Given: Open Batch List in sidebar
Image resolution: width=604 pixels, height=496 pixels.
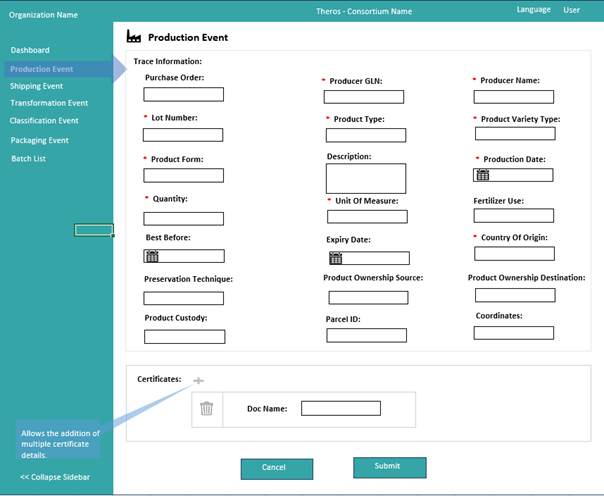Looking at the screenshot, I should [x=28, y=159].
